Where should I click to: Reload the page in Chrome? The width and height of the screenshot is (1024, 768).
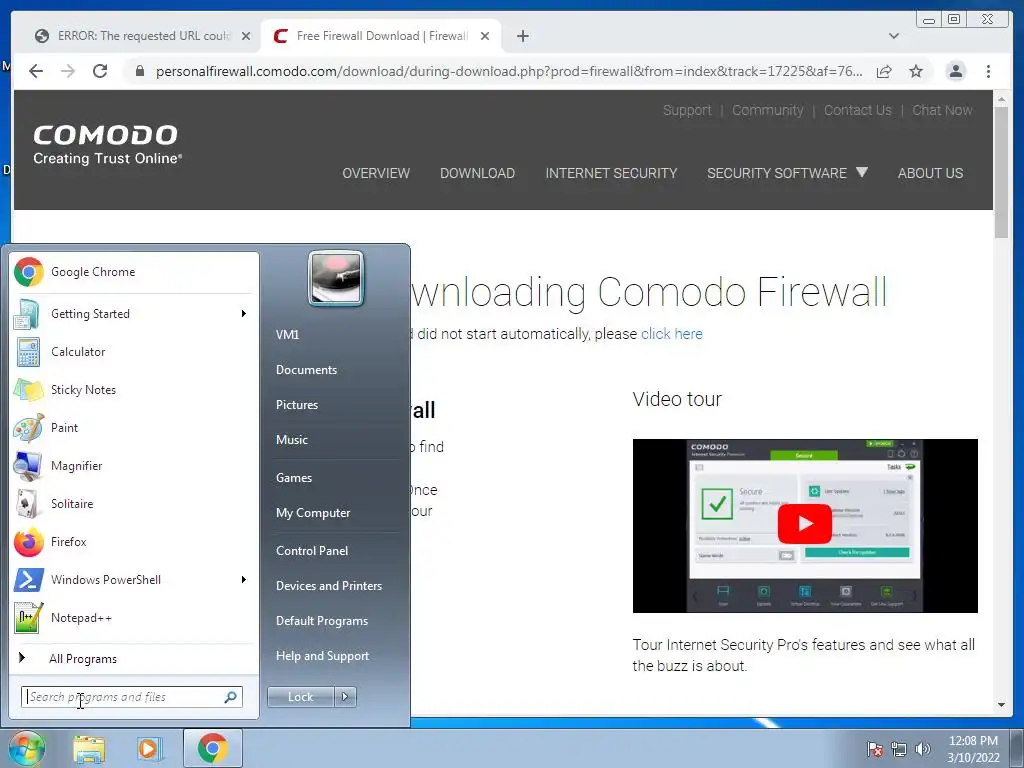[100, 71]
